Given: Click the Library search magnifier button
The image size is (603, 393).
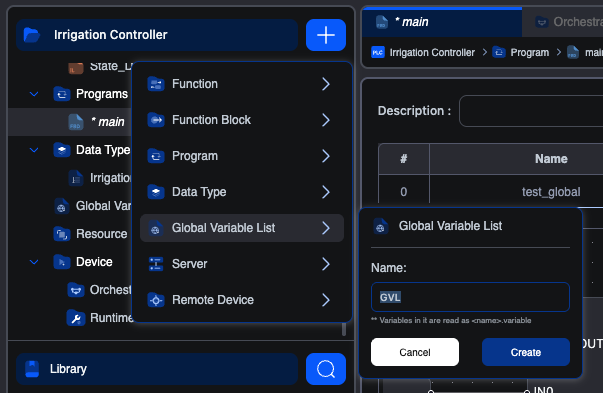Looking at the screenshot, I should click(326, 369).
